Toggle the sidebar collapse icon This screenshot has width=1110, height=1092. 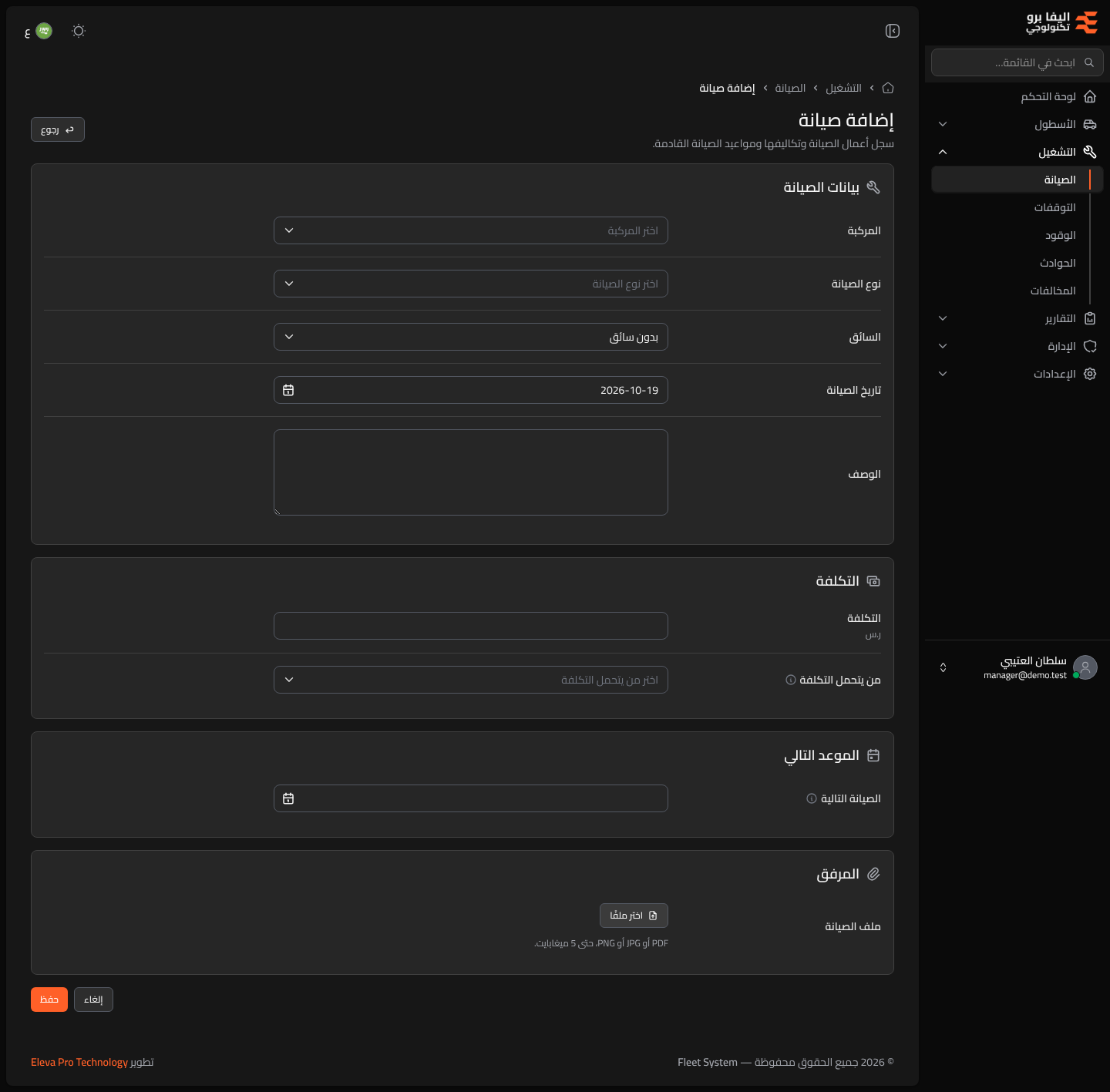tap(893, 31)
